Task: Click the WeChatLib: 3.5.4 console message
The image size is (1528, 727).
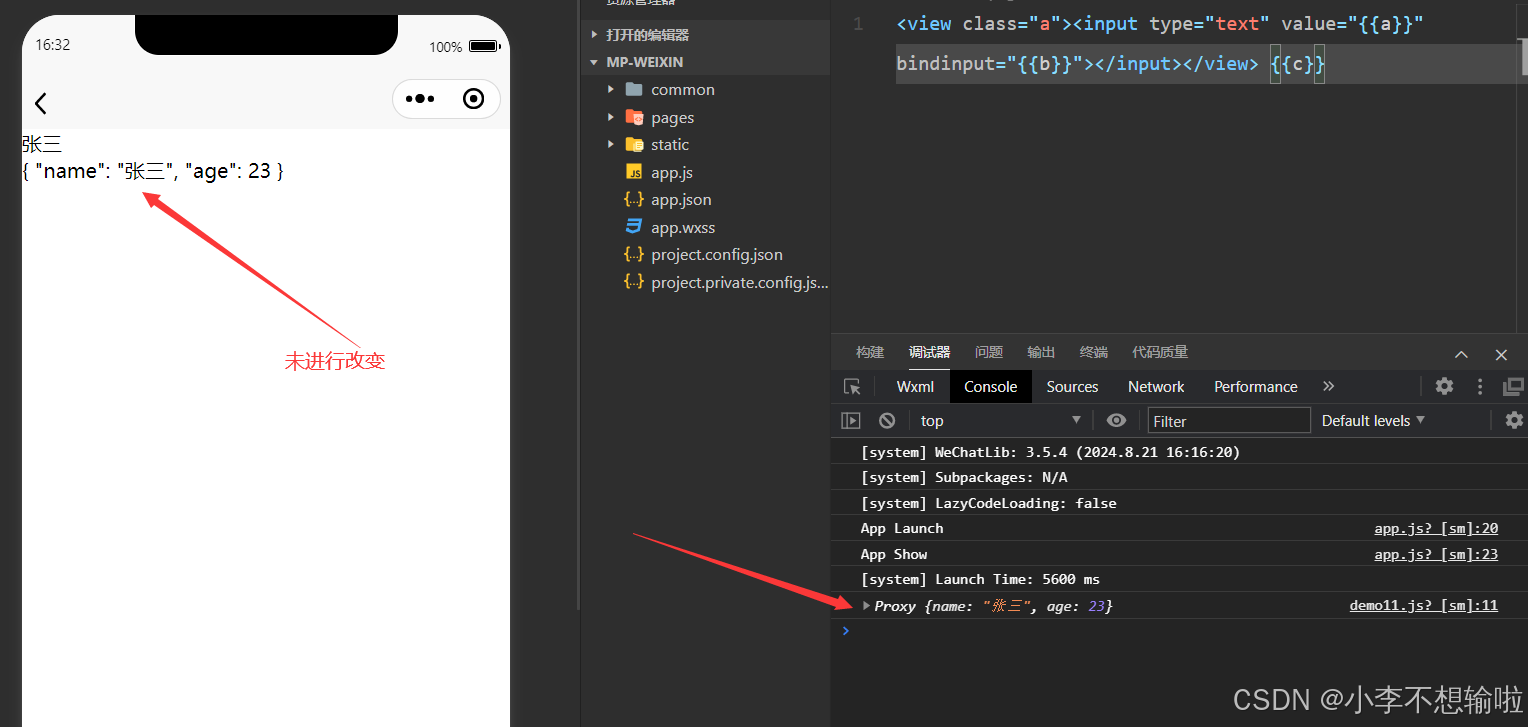Action: (1050, 452)
